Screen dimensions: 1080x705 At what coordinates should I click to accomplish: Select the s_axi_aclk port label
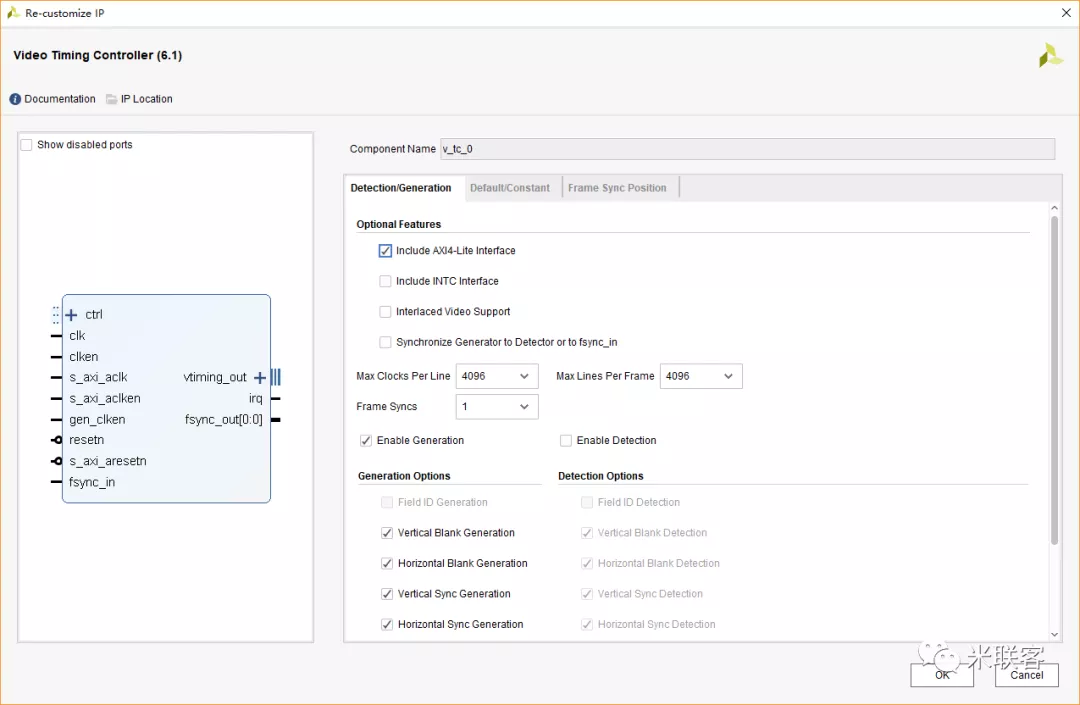point(98,377)
